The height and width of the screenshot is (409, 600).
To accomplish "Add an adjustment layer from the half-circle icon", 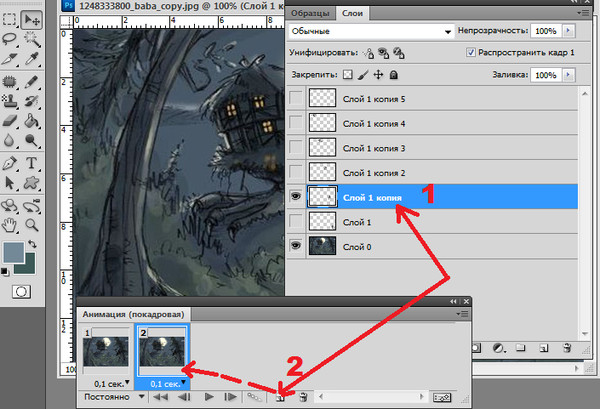I will coord(498,348).
